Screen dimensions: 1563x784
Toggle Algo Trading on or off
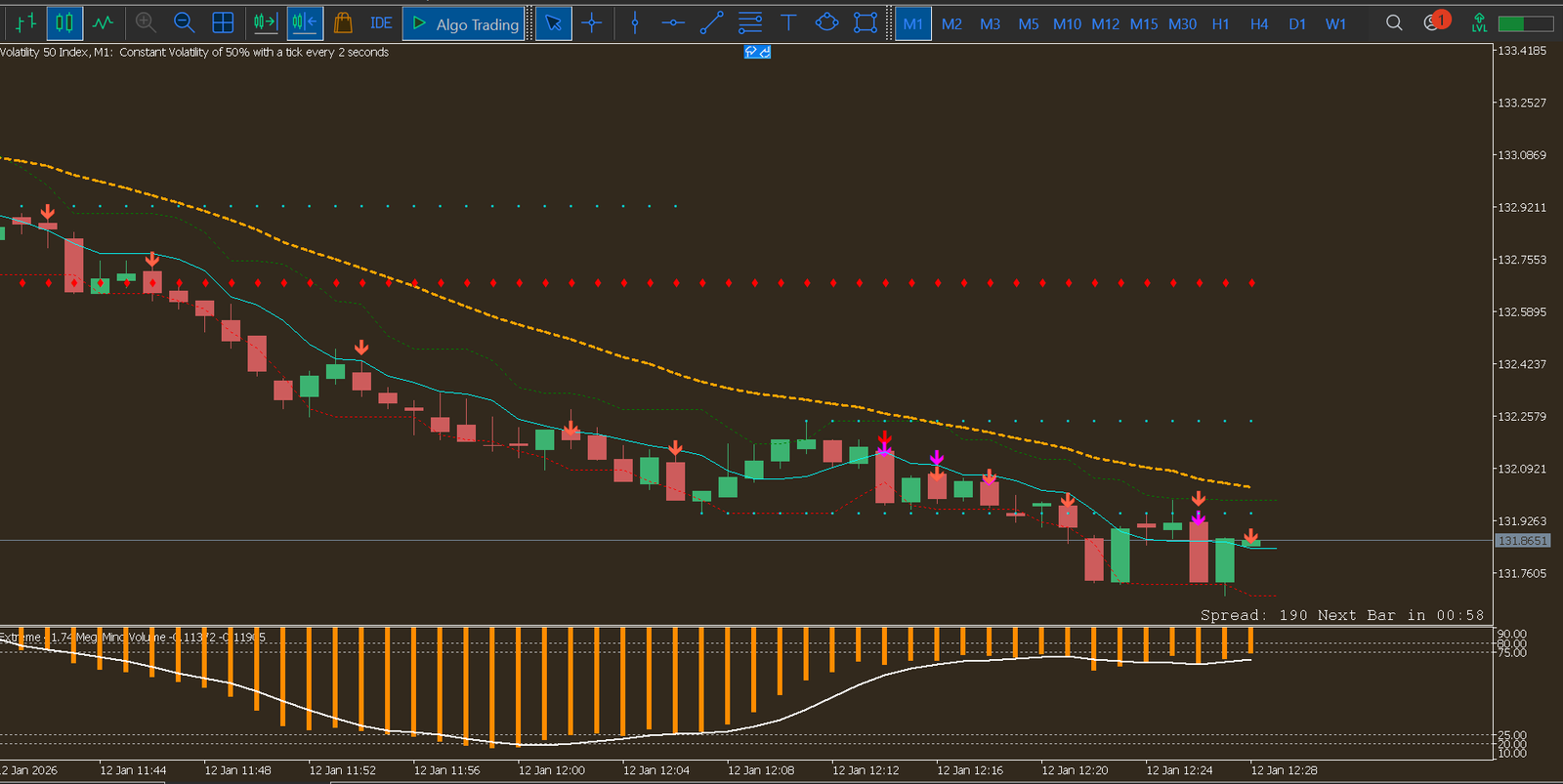(x=465, y=23)
